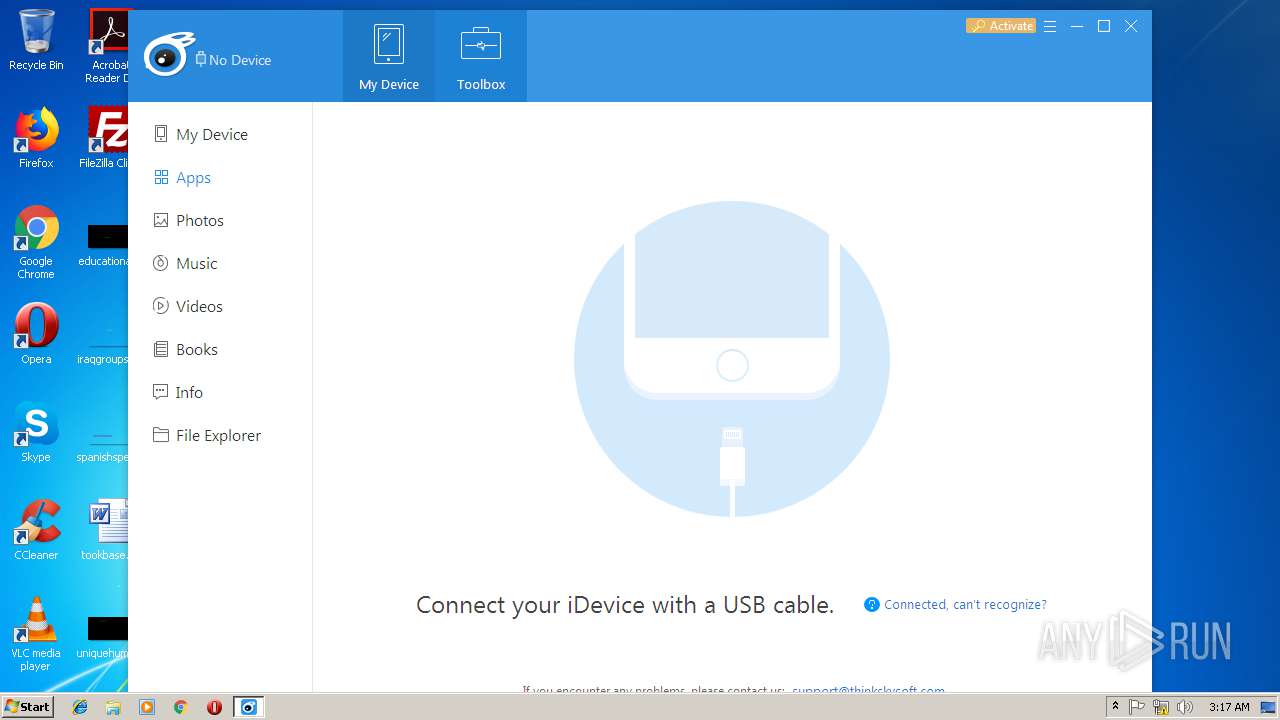
Task: Switch to the Toolbox tab
Action: coord(481,57)
